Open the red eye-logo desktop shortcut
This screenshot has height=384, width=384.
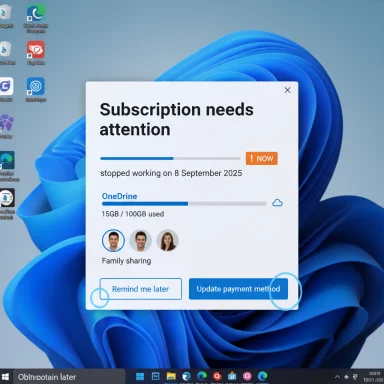coord(36,50)
